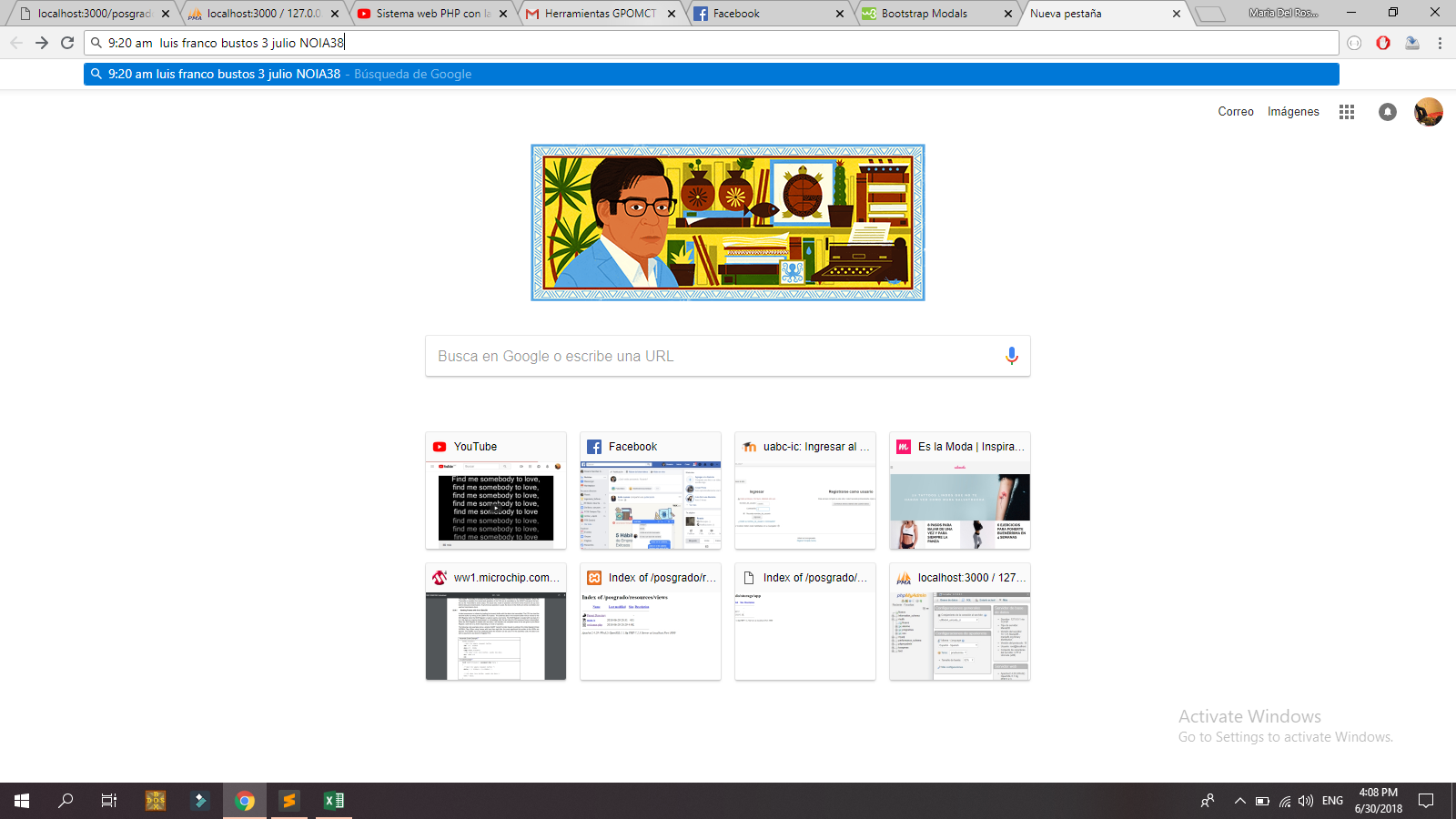1456x819 pixels.
Task: Click the Google notifications bell icon
Action: coord(1387,112)
